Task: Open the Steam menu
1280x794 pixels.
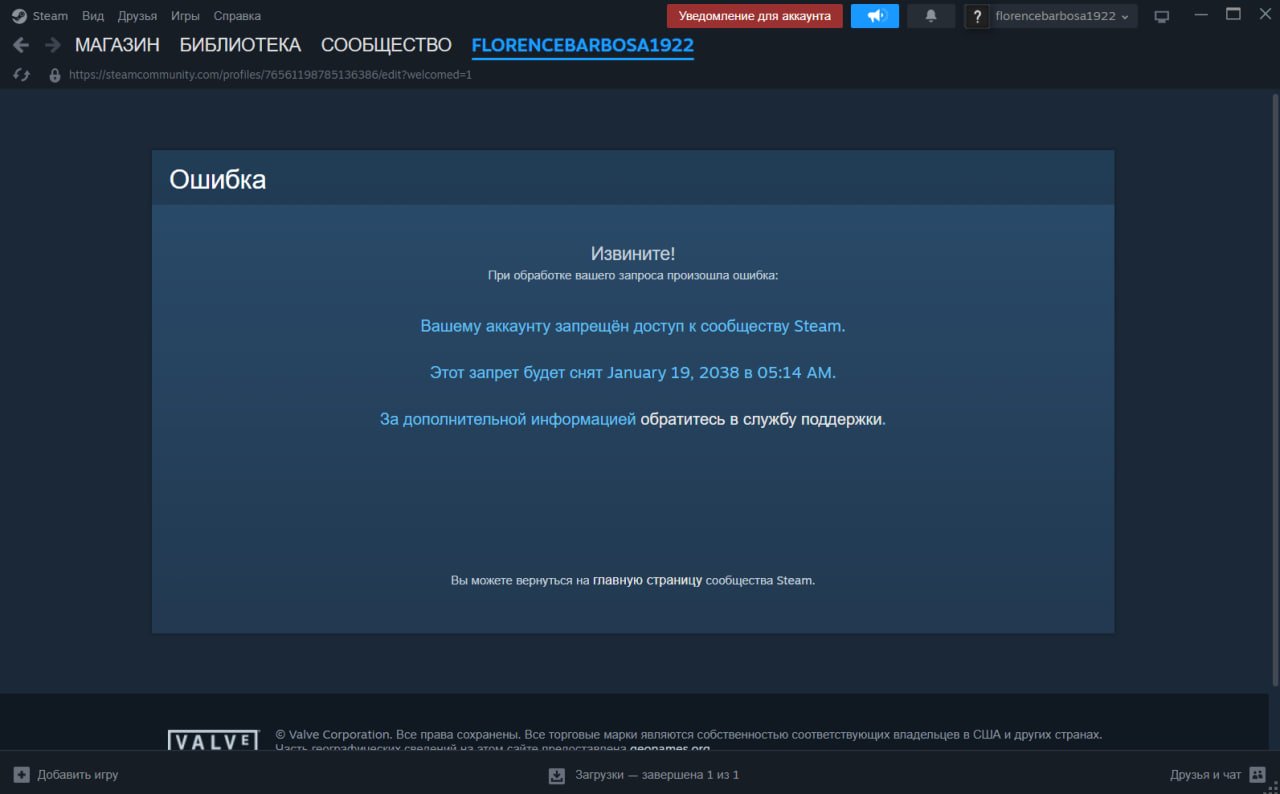Action: (x=40, y=16)
